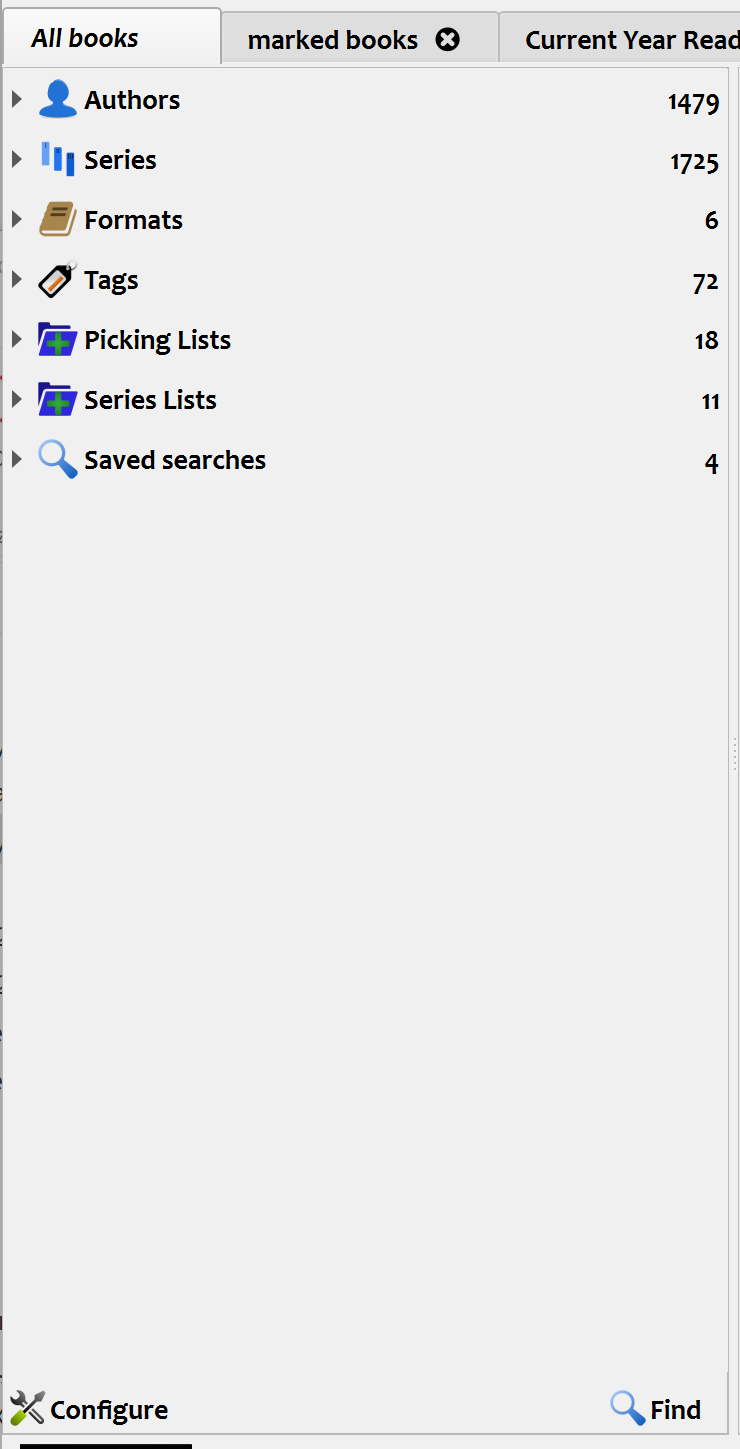Click the Find button
Viewport: 740px width, 1449px height.
click(x=656, y=1409)
